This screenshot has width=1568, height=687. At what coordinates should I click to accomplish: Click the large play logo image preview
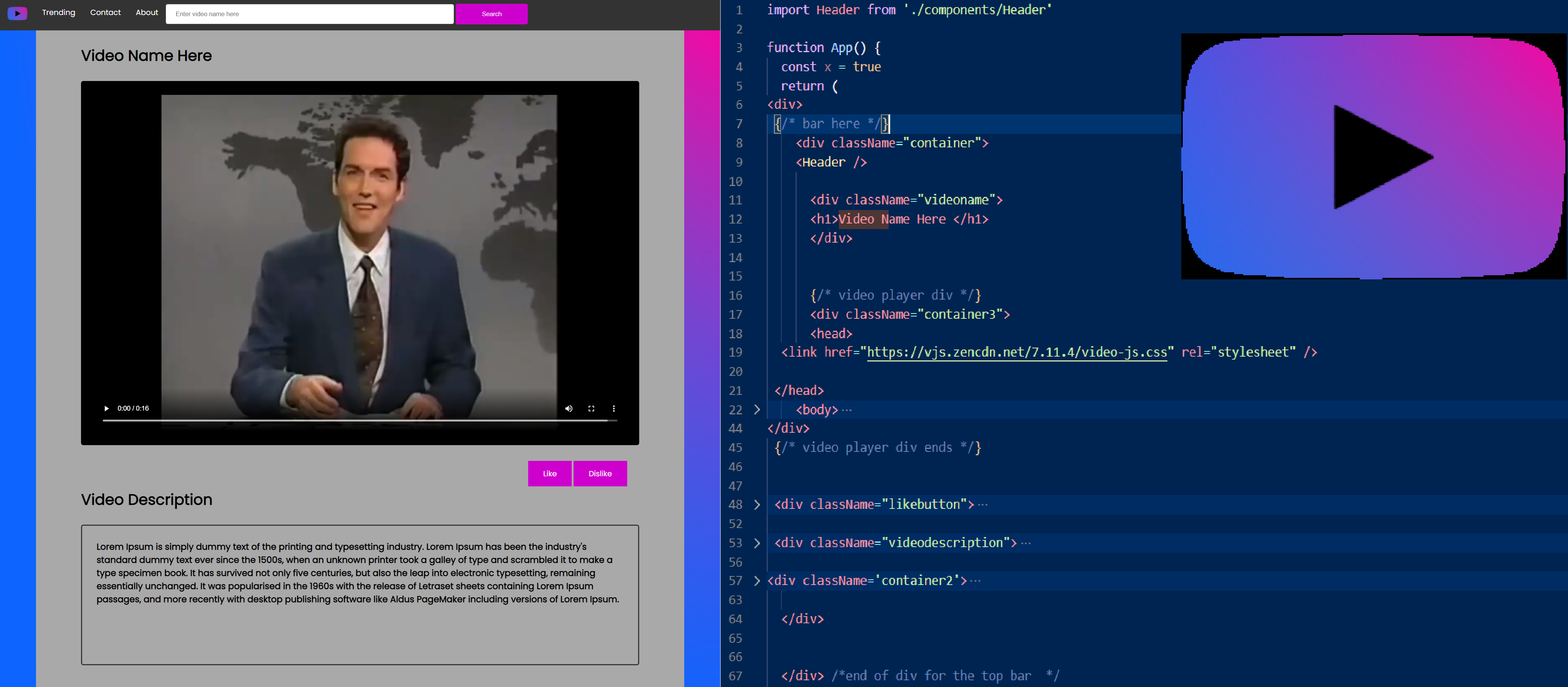[1374, 156]
